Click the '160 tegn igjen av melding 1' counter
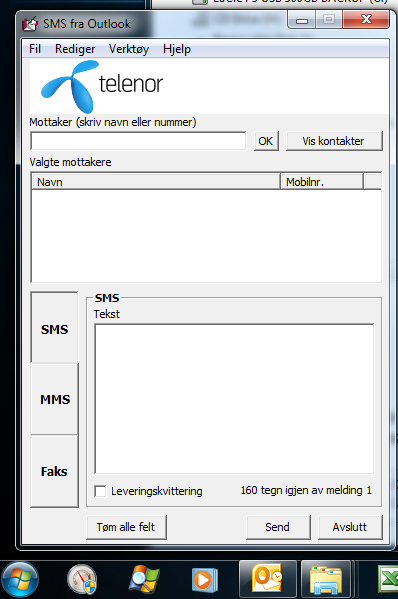The width and height of the screenshot is (398, 599). point(306,490)
